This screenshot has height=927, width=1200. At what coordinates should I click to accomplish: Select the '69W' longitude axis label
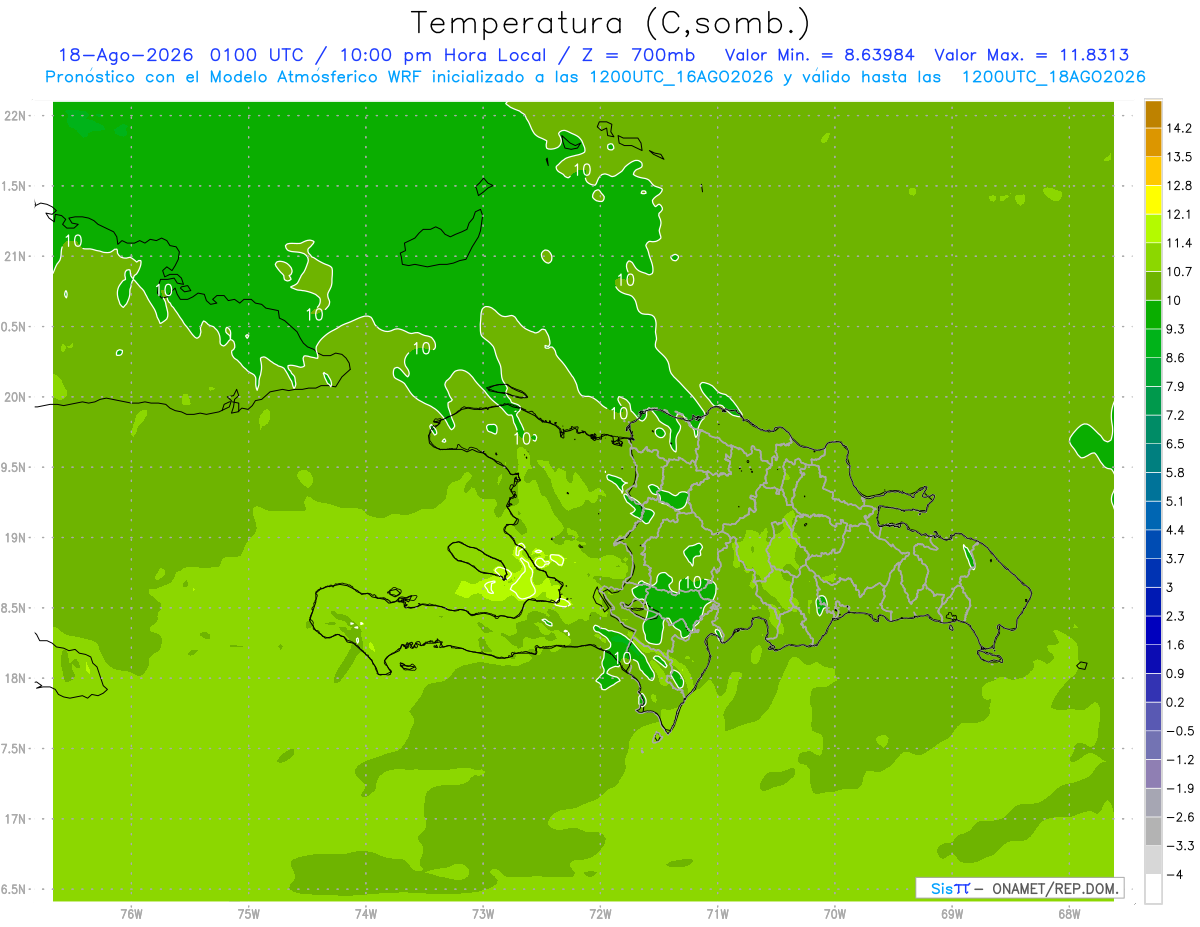tap(952, 914)
